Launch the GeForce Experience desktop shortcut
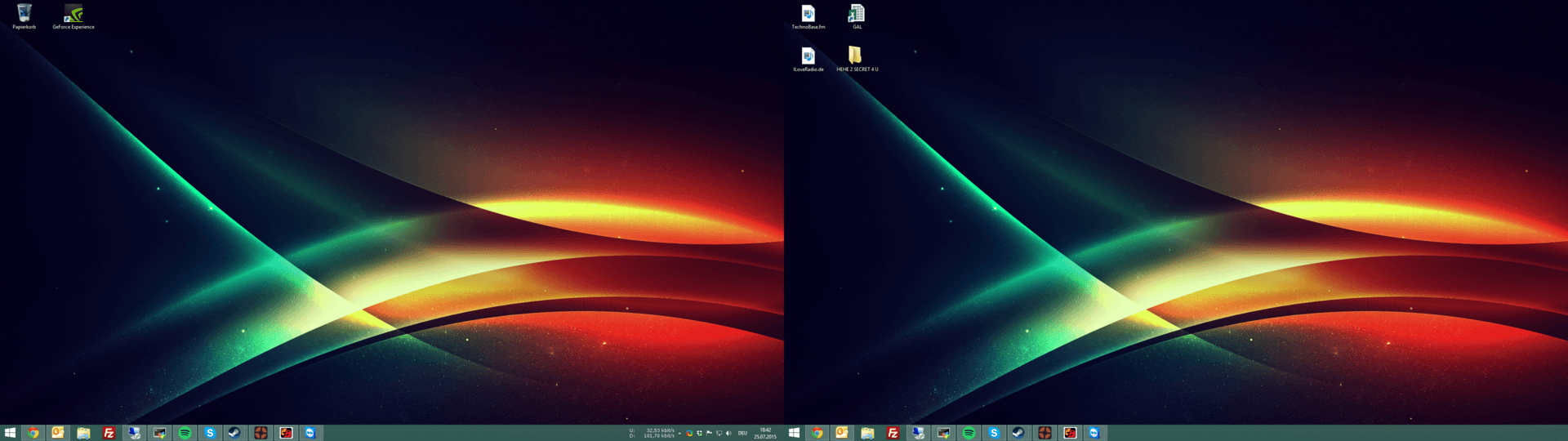This screenshot has width=1568, height=441. (x=73, y=14)
